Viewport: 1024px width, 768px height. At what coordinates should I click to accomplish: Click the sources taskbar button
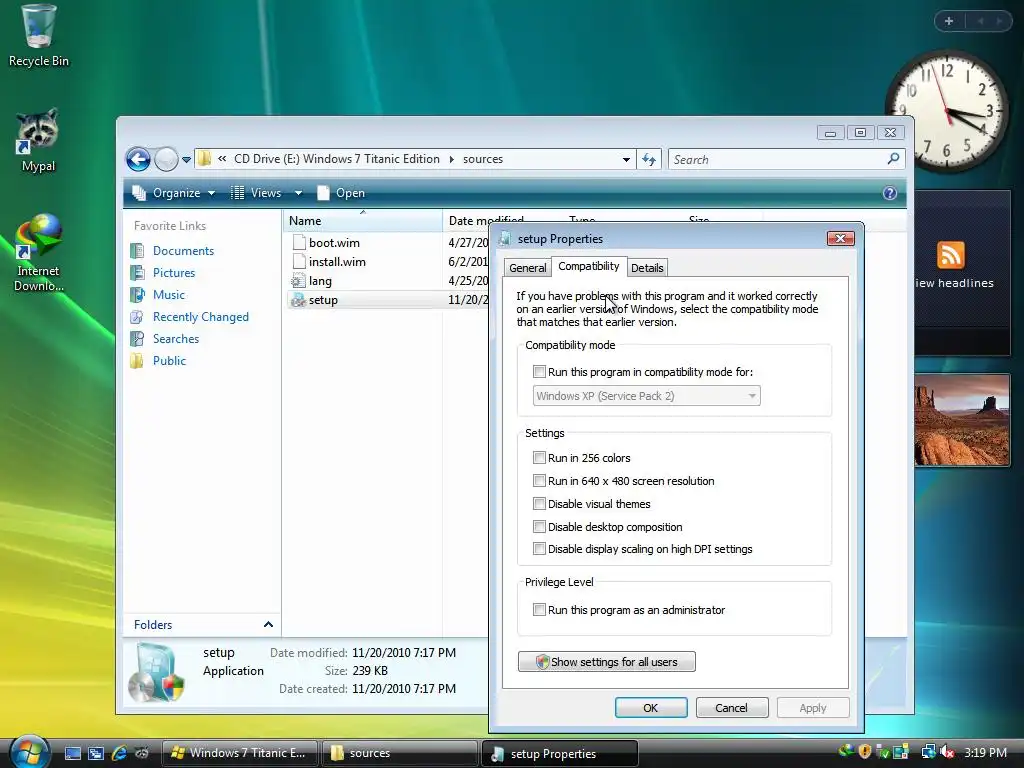[400, 753]
